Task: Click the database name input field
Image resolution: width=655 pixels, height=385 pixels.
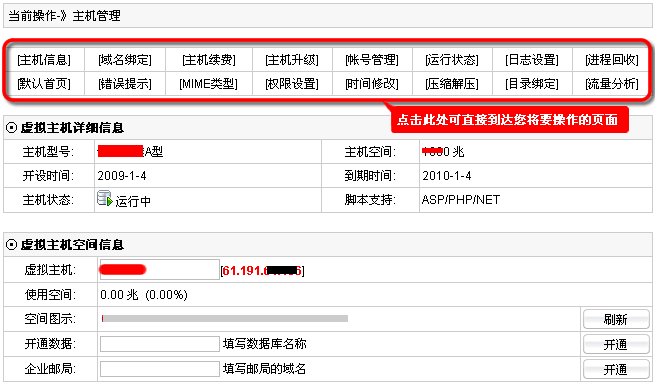Action: [x=160, y=344]
